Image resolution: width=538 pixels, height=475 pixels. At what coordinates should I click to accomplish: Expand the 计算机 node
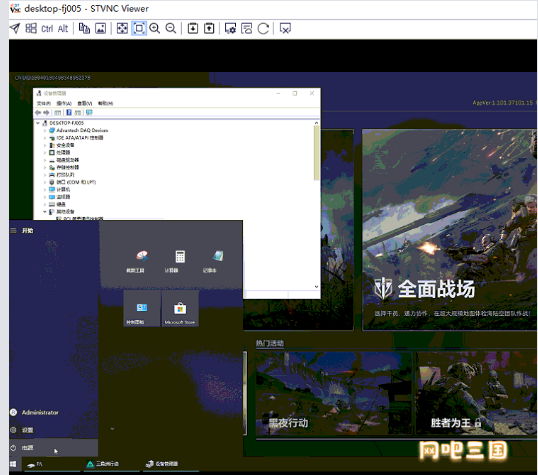pyautogui.click(x=45, y=189)
